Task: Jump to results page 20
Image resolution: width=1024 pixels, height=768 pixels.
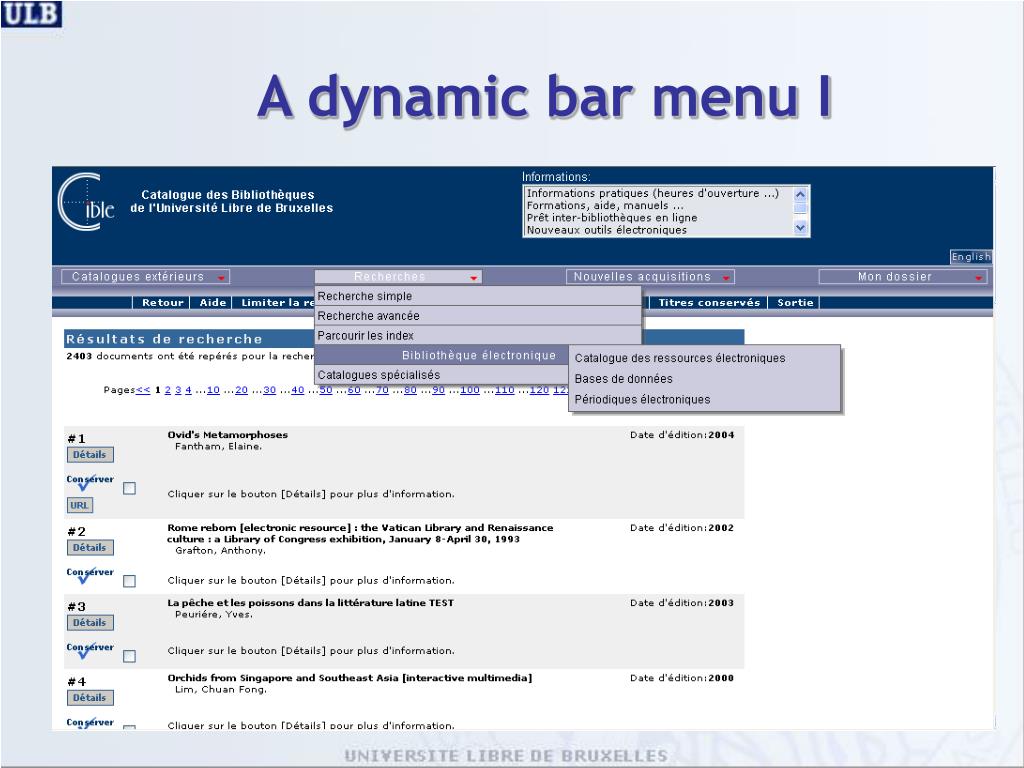Action: pos(241,390)
